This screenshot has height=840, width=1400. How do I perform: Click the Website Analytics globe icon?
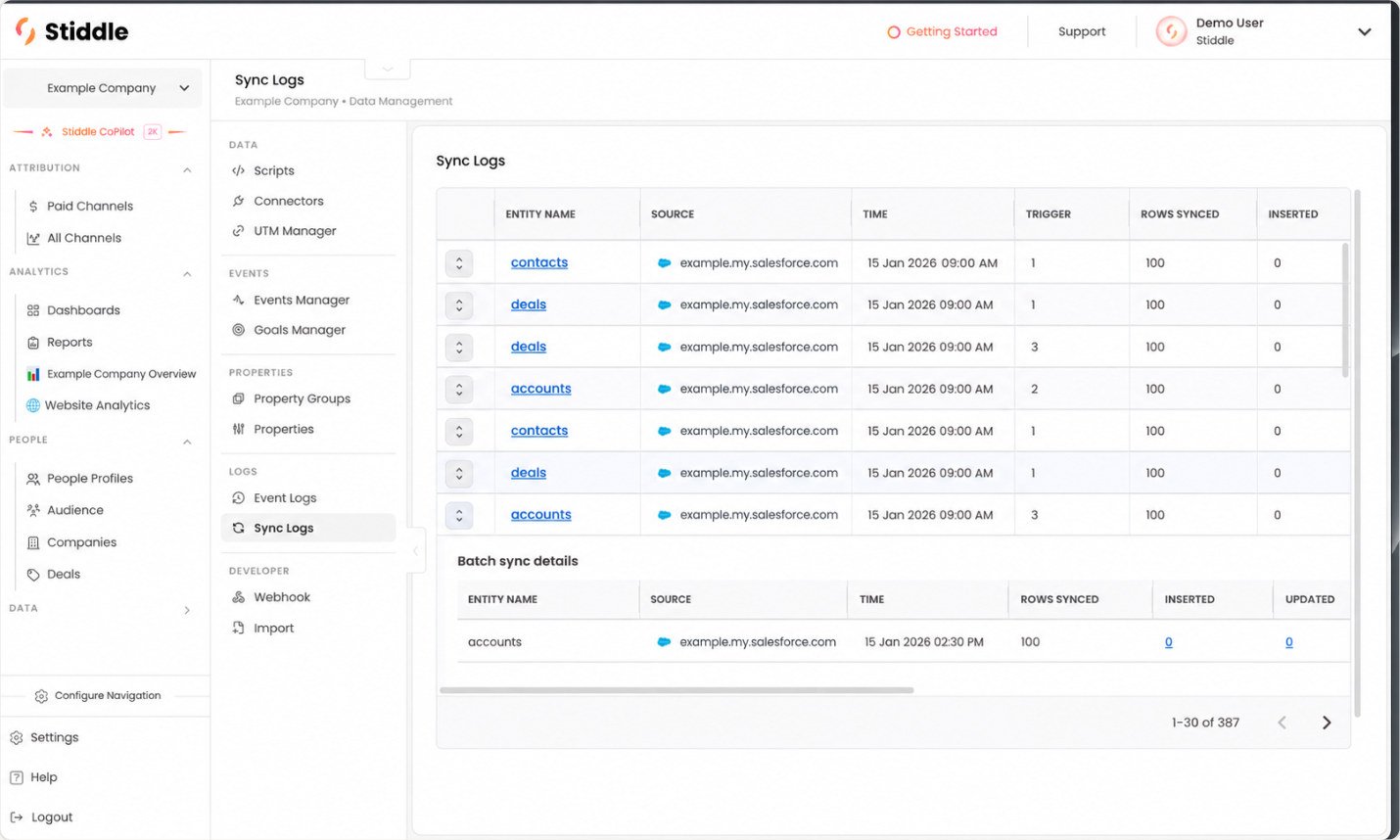click(x=33, y=405)
